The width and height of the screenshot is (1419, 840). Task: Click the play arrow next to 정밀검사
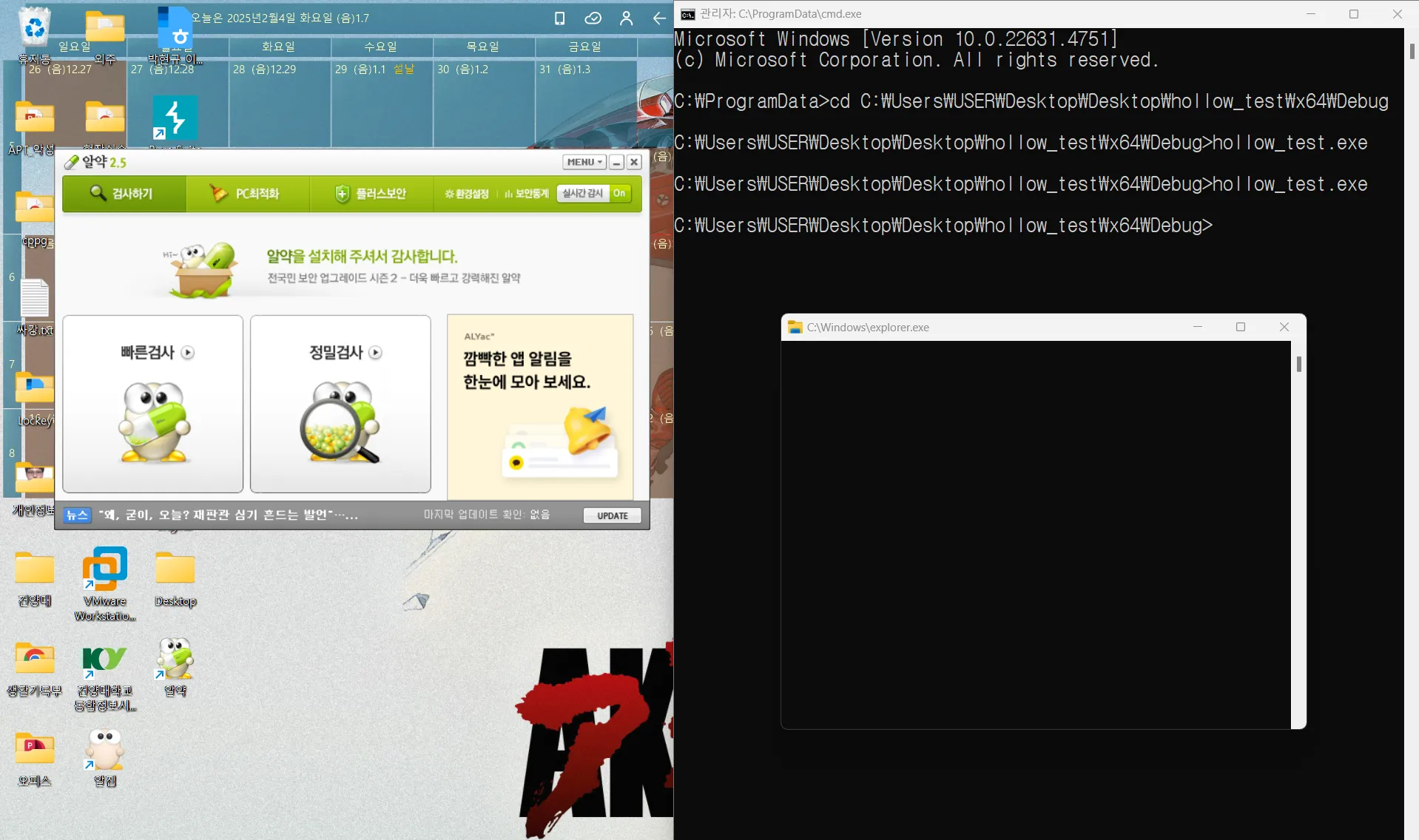(x=376, y=353)
